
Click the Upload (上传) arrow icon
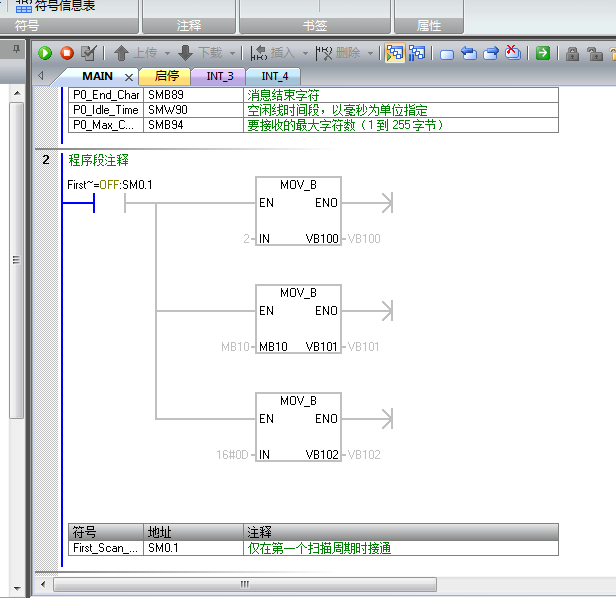(x=121, y=53)
